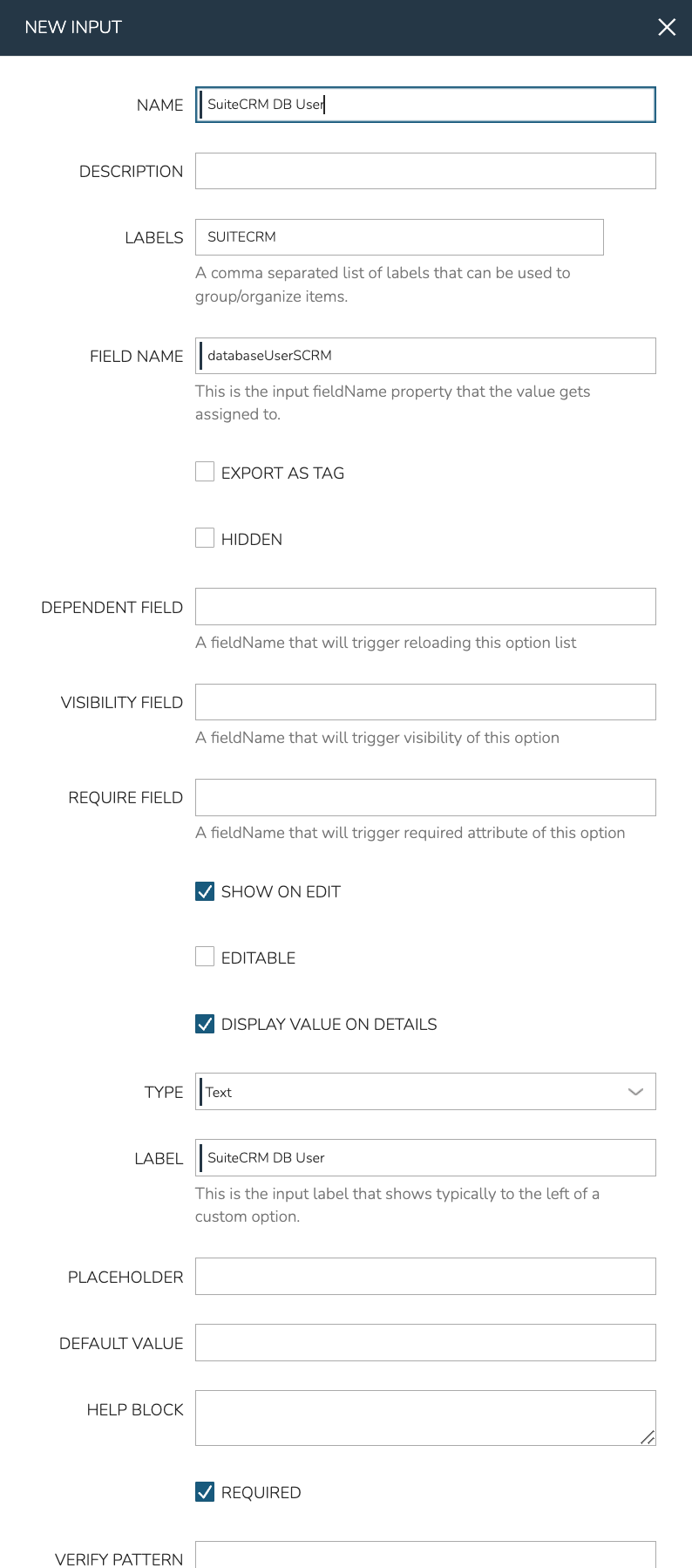This screenshot has width=692, height=1568.
Task: Check the HIDDEN checkbox
Action: [x=204, y=537]
